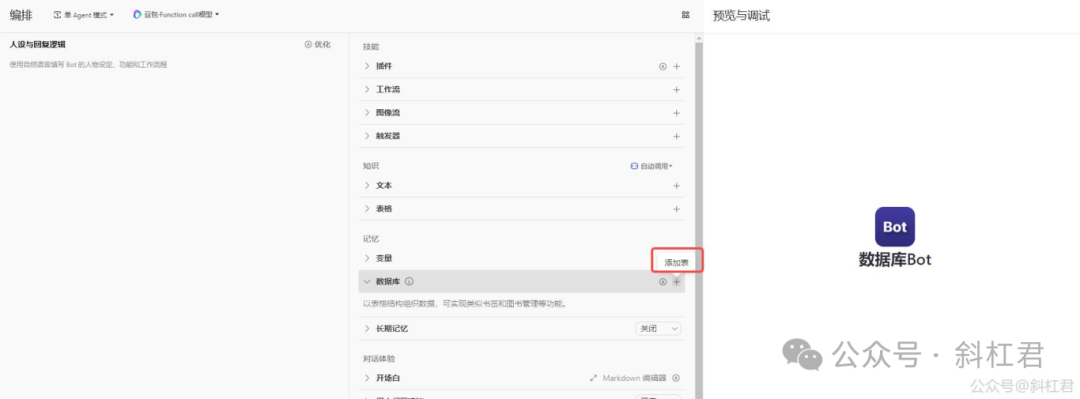Screen dimensions: 1080x399
Task: Click the 数据库Bot avatar icon in preview
Action: coord(895,227)
